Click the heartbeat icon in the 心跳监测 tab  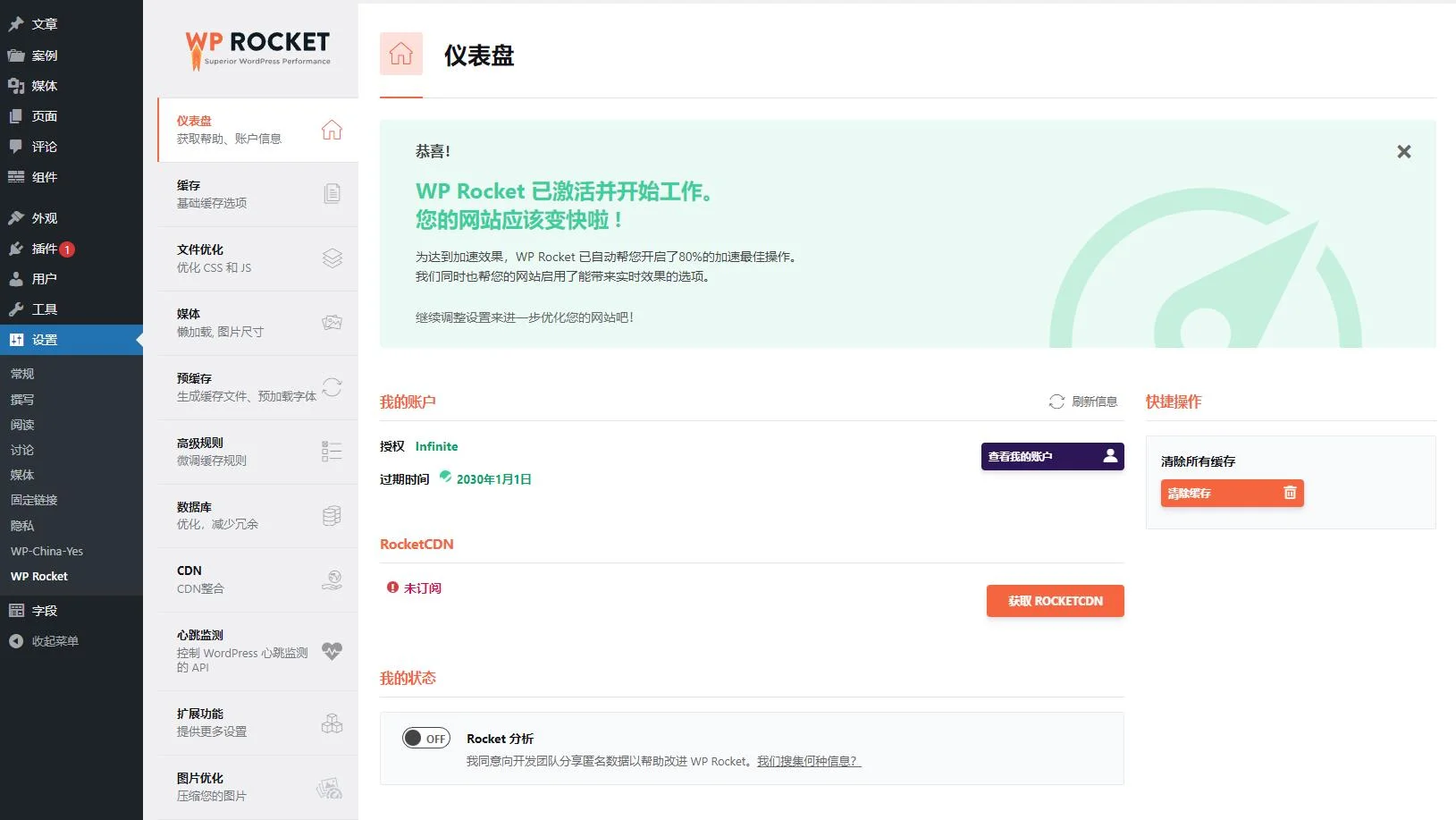coord(332,651)
